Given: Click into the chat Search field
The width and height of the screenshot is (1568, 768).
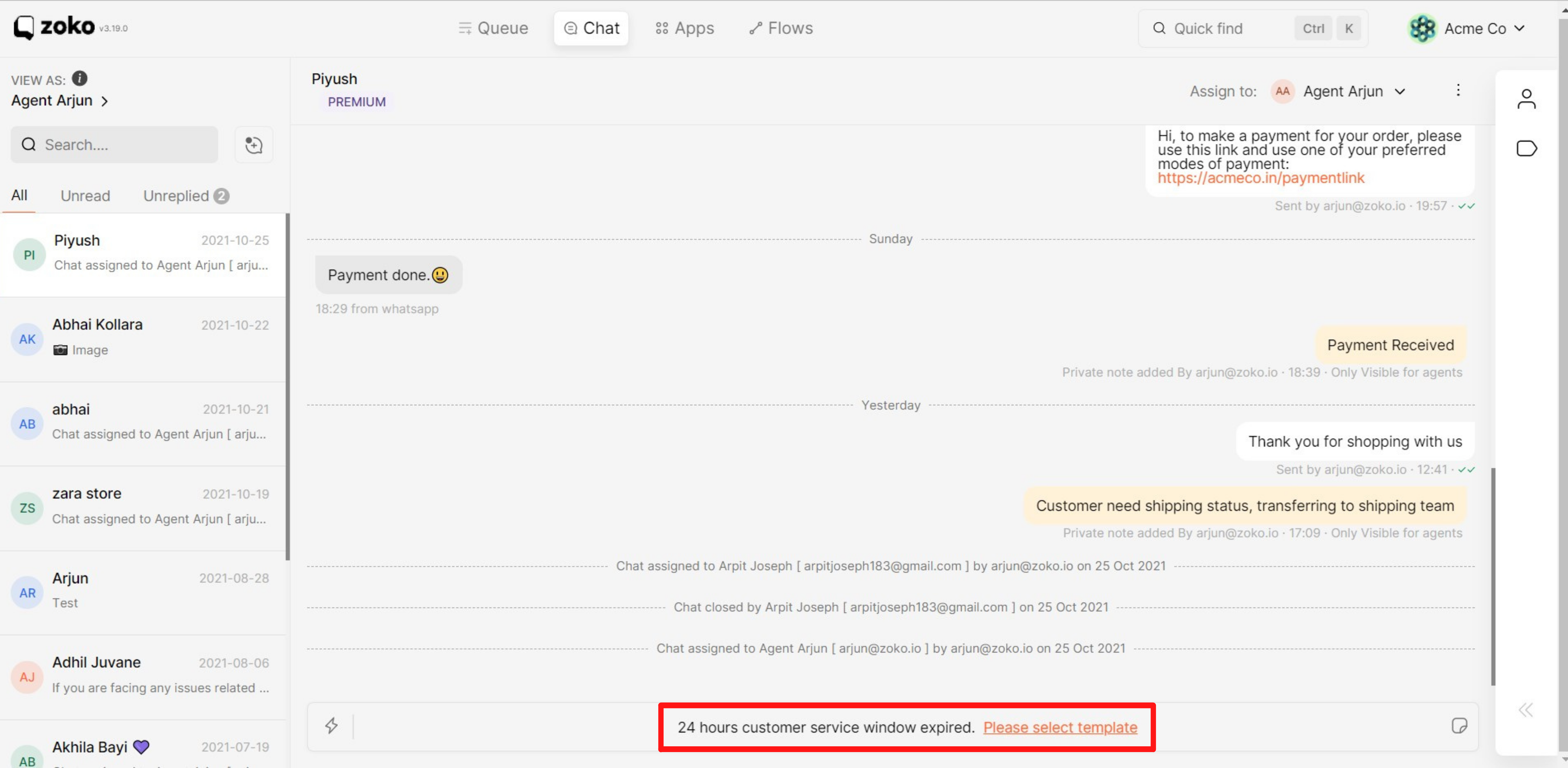Looking at the screenshot, I should 115,145.
